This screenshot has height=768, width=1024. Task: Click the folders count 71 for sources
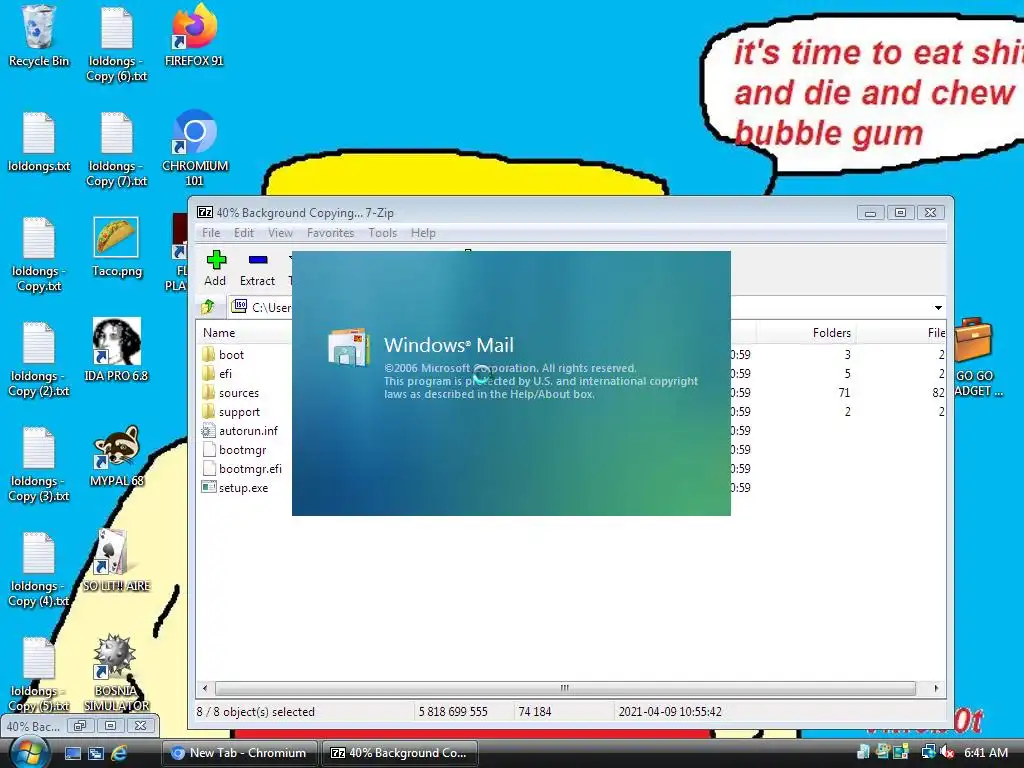click(x=844, y=392)
